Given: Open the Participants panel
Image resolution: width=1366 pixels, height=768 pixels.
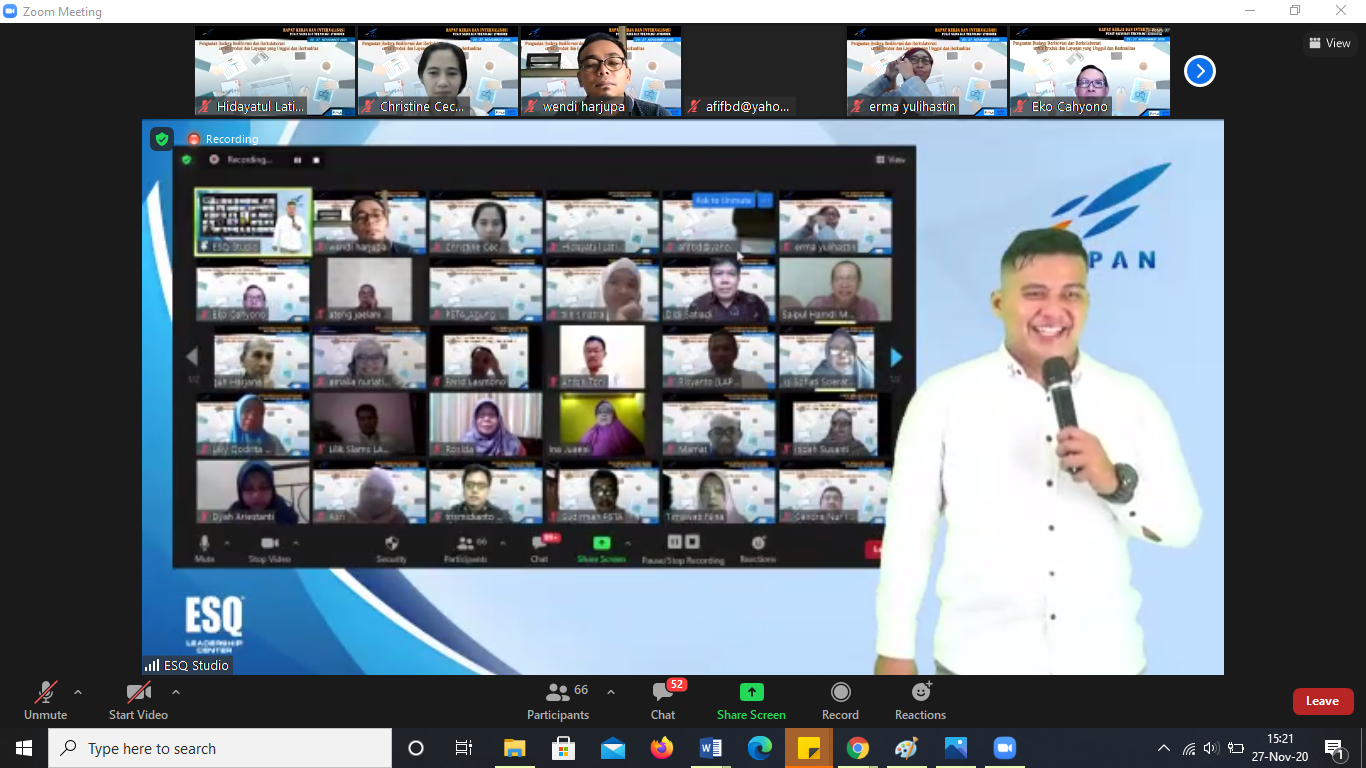Looking at the screenshot, I should click(558, 701).
